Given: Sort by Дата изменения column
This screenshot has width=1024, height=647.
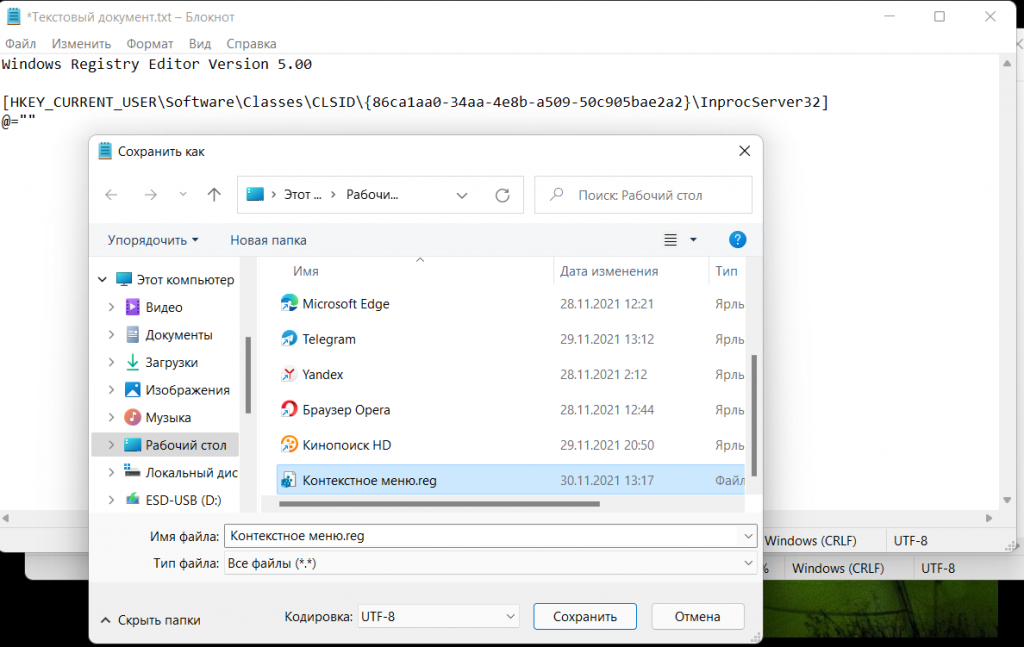Looking at the screenshot, I should click(x=609, y=271).
